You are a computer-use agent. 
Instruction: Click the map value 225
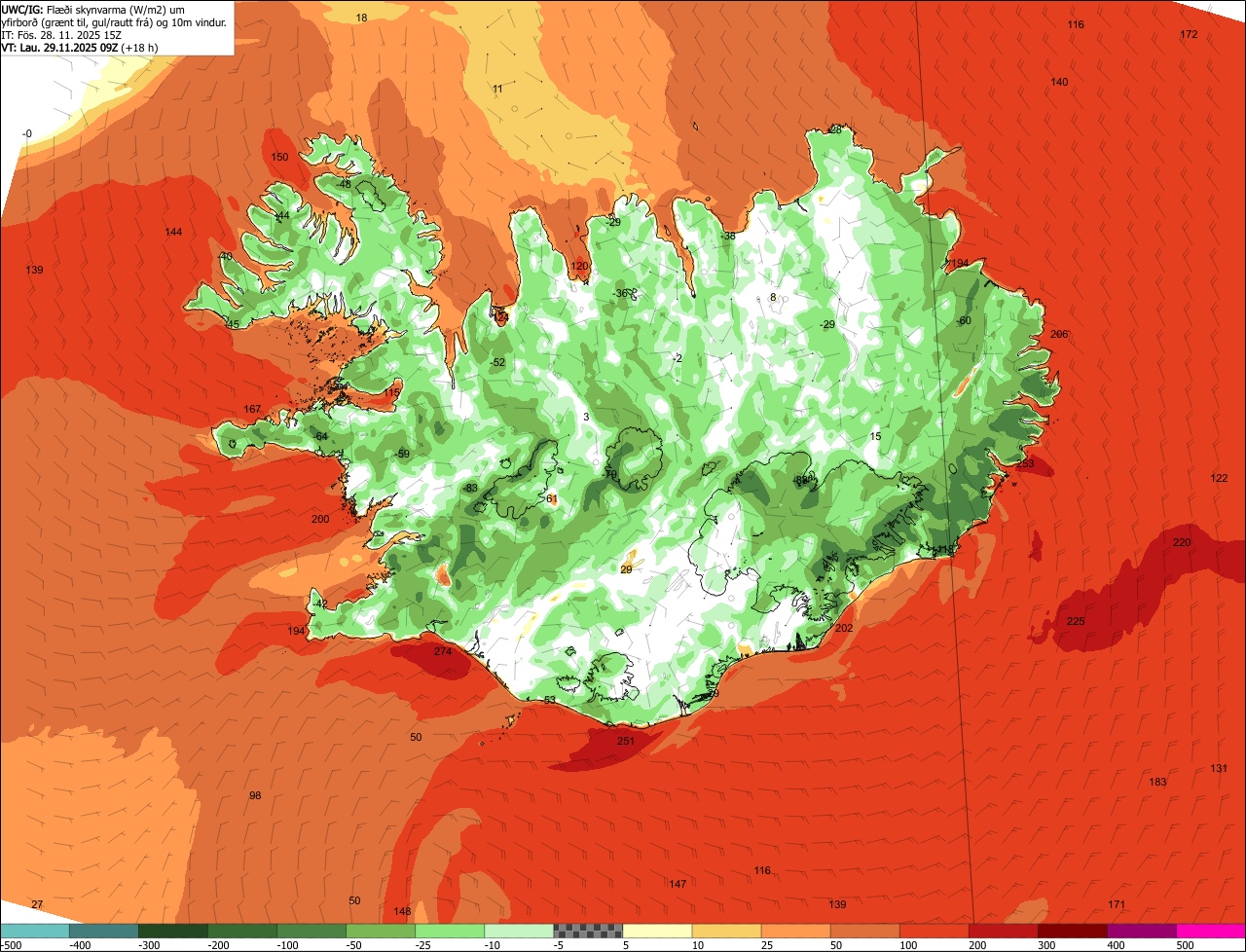1076,621
